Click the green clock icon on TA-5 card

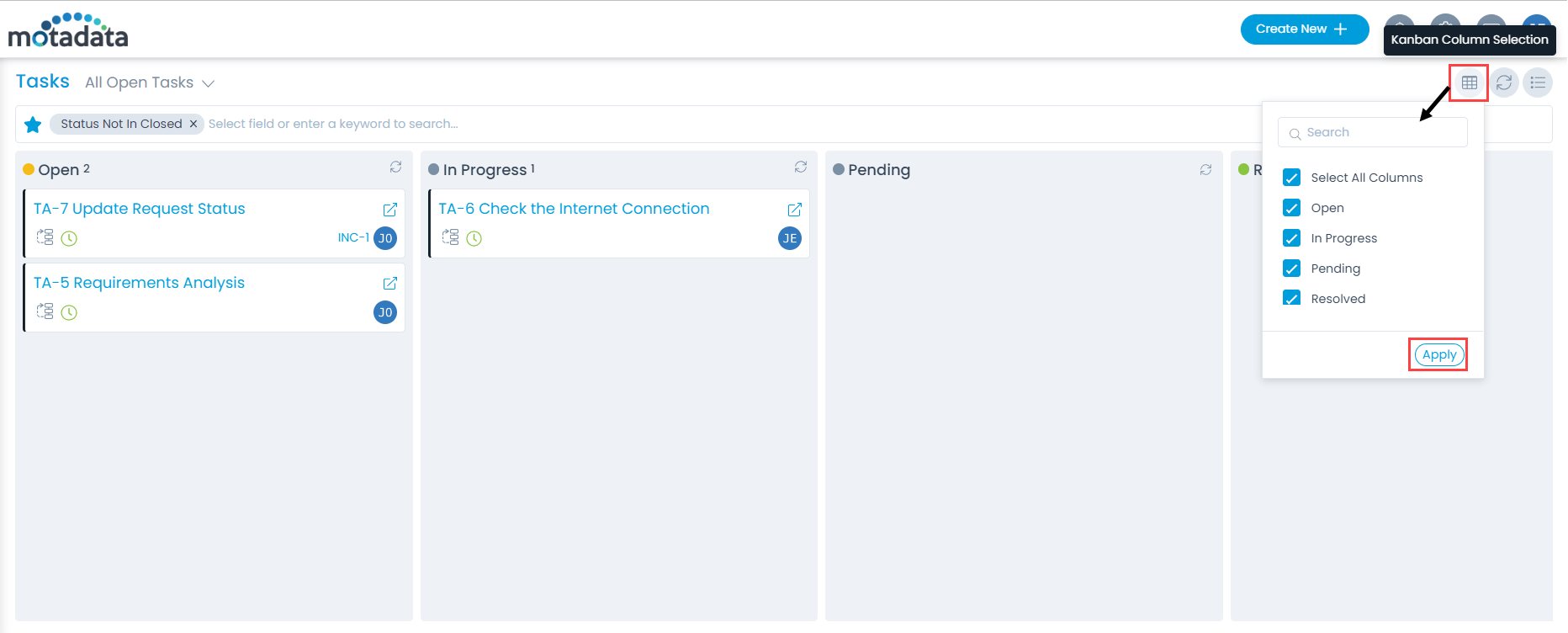pos(69,312)
